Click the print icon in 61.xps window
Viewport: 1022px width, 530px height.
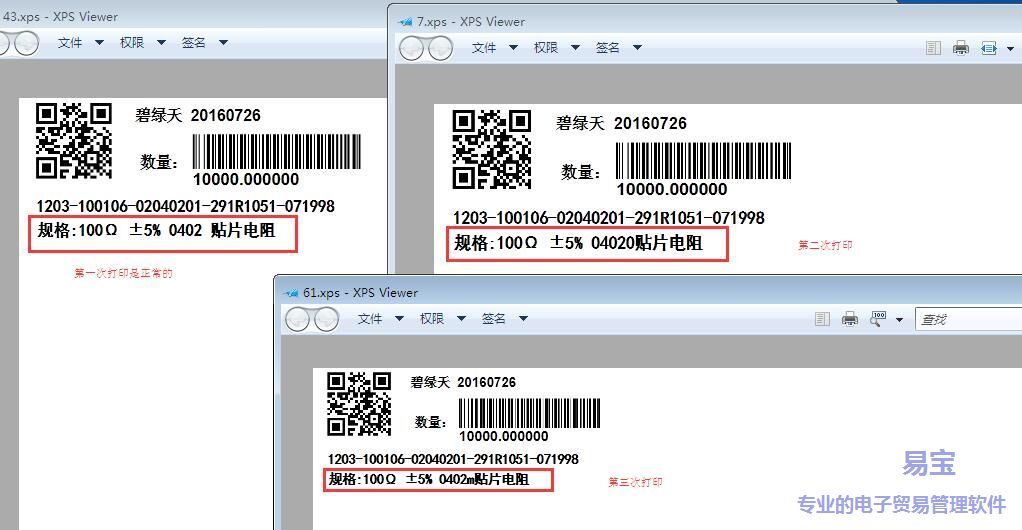coord(850,319)
